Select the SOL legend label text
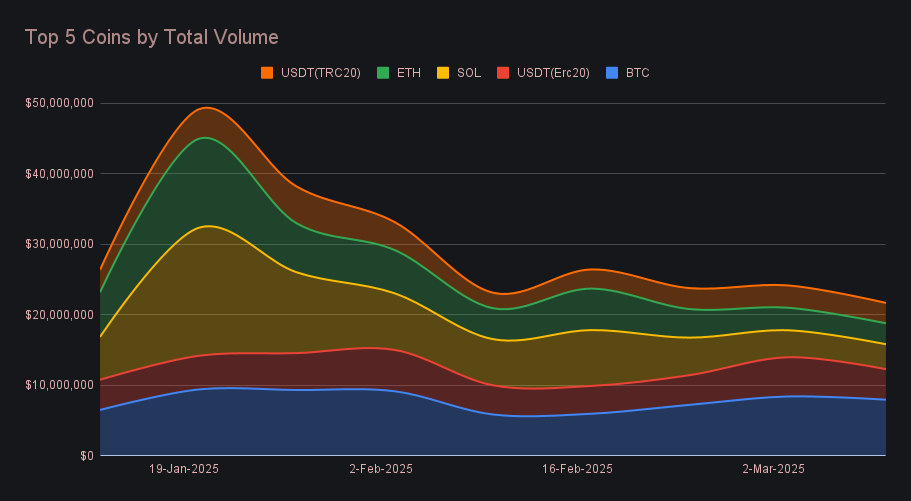Image resolution: width=911 pixels, height=501 pixels. [x=468, y=72]
